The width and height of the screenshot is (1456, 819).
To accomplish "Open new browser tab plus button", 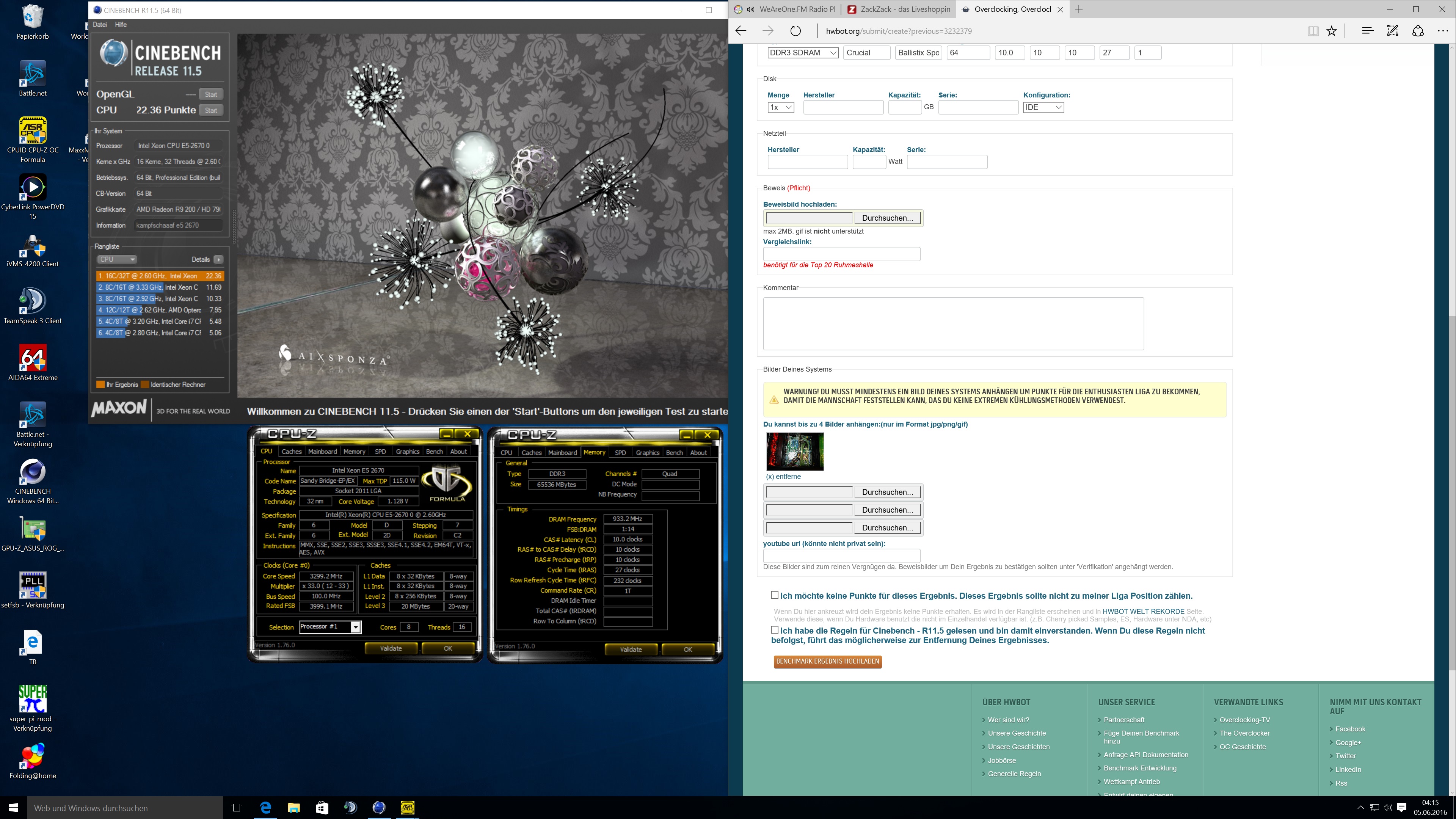I will [x=1078, y=9].
